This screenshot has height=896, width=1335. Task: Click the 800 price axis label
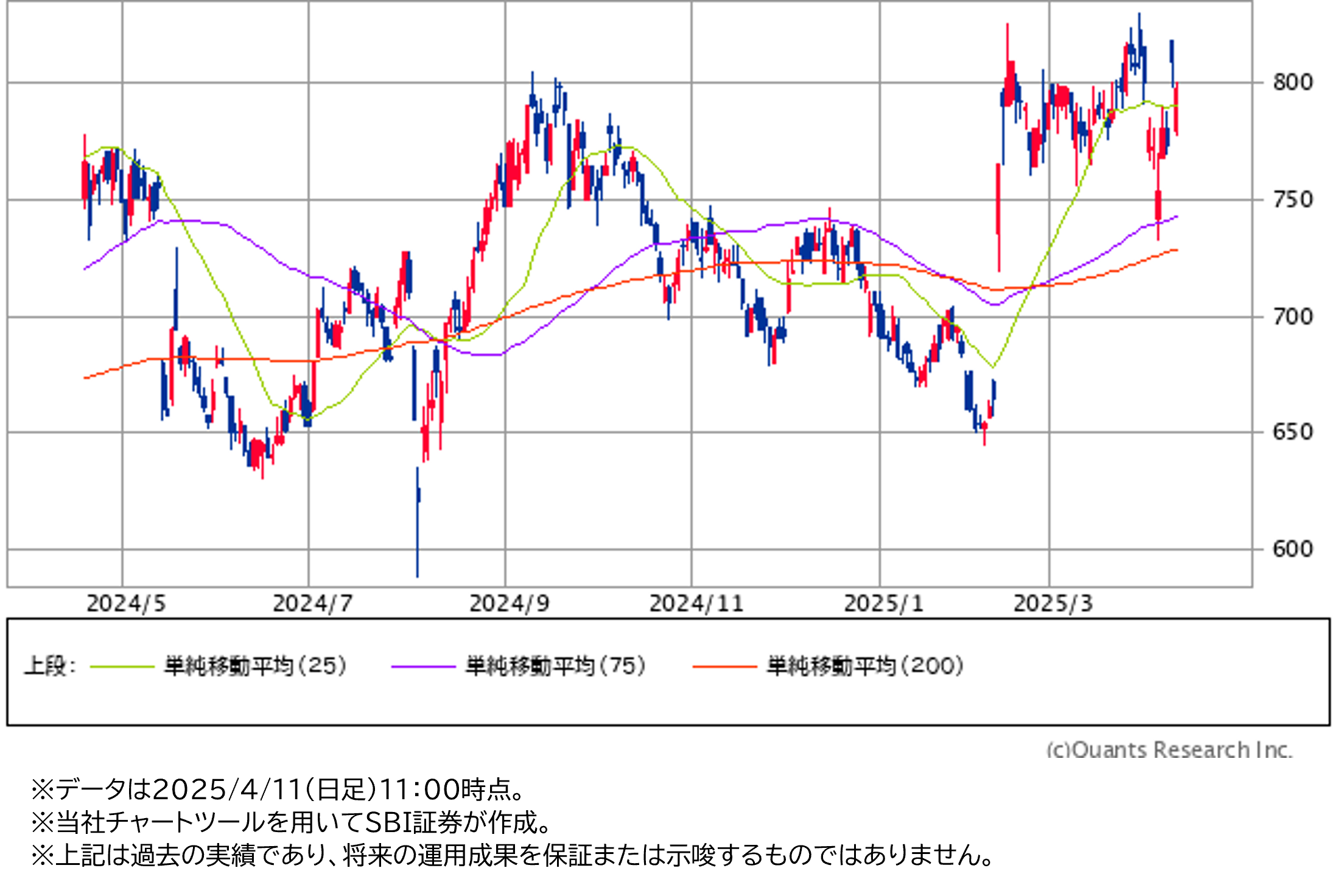[x=1292, y=82]
